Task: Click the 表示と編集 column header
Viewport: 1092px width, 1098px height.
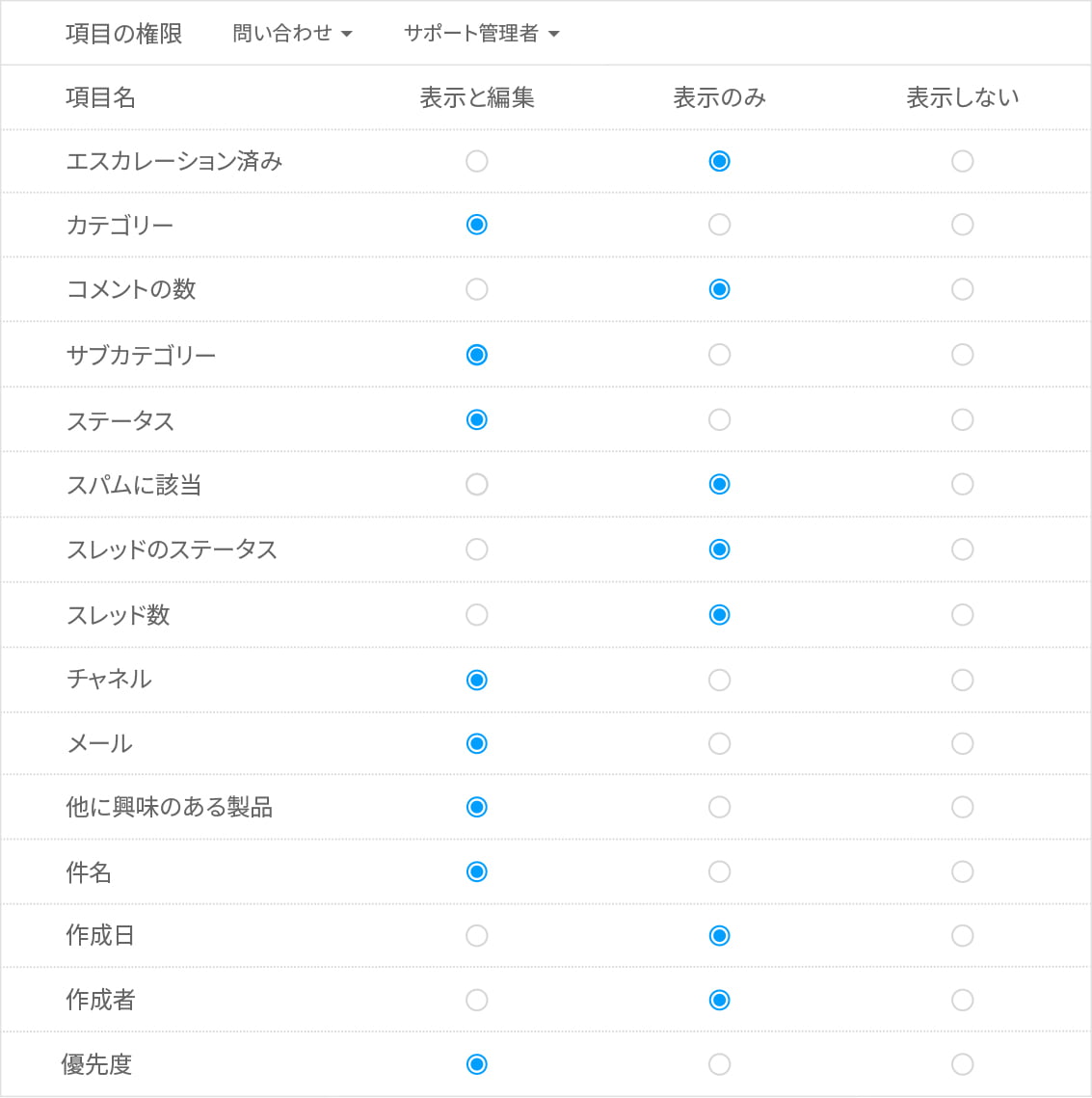Action: 477,97
